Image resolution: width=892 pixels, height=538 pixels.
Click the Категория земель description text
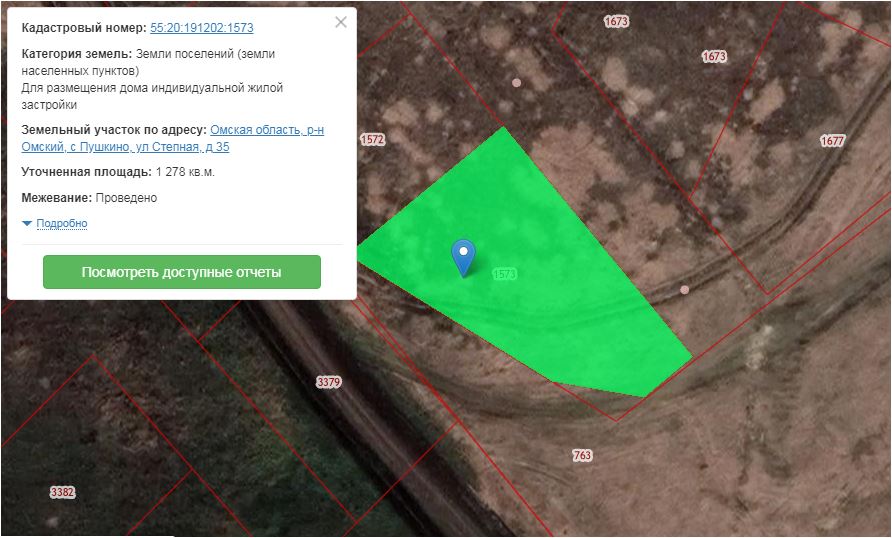152,79
